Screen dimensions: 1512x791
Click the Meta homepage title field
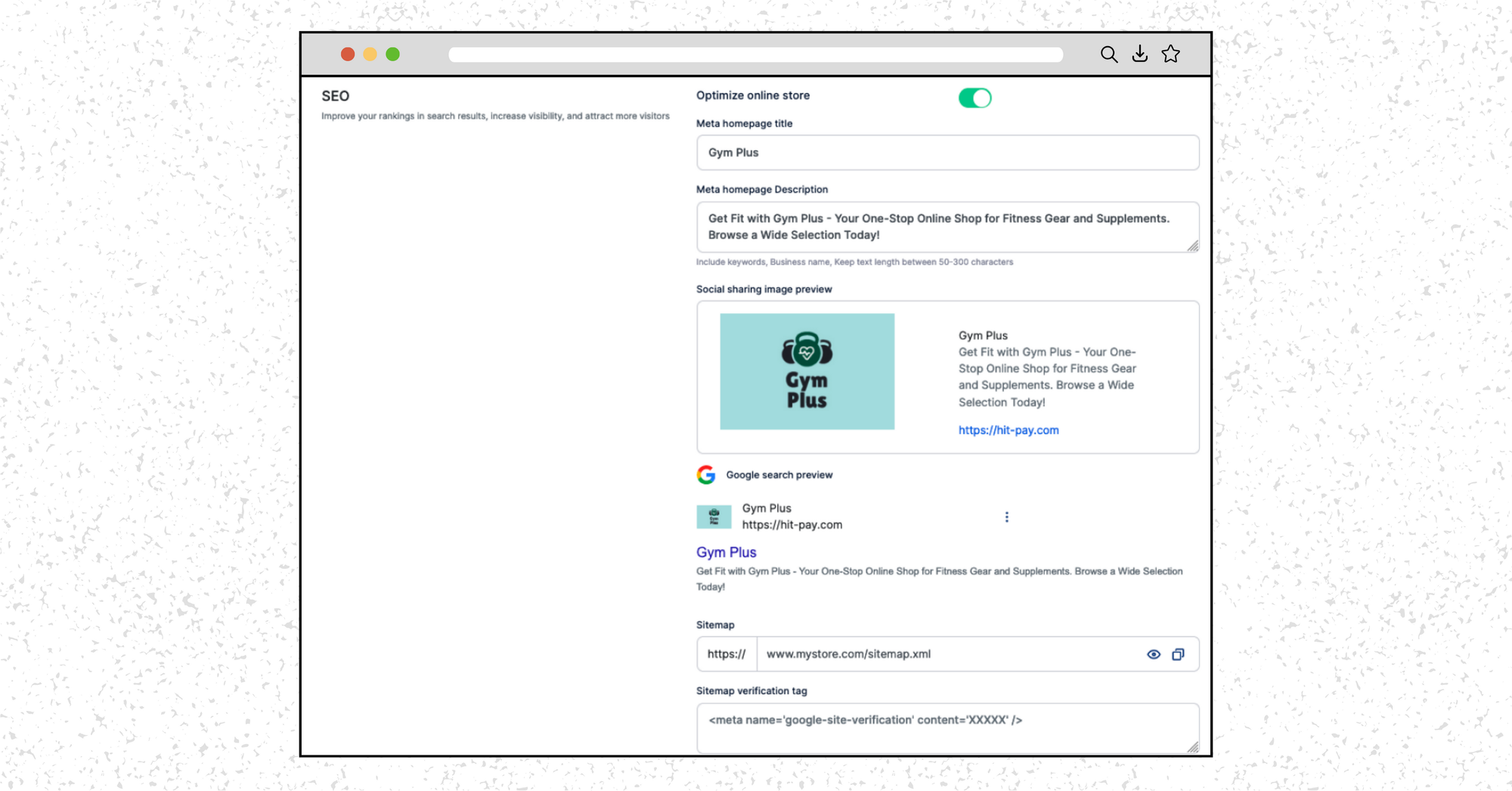(947, 153)
